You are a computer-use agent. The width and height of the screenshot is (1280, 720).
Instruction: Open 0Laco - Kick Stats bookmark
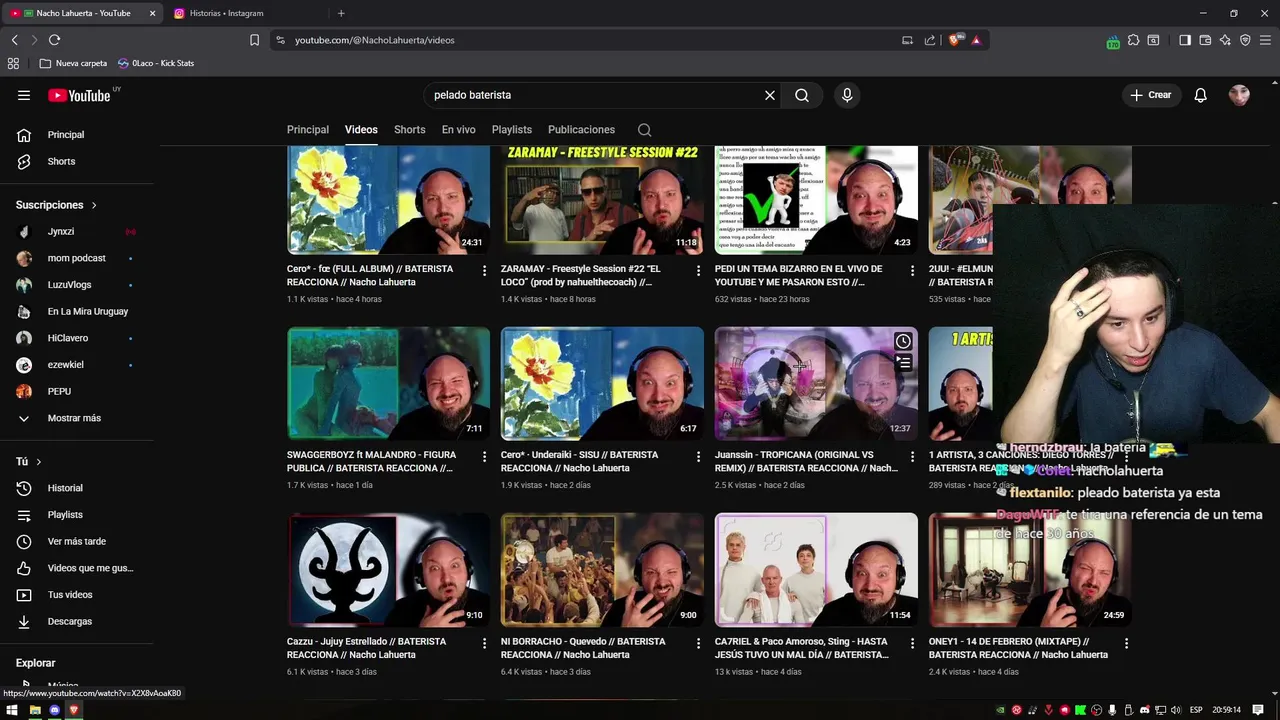(x=156, y=63)
